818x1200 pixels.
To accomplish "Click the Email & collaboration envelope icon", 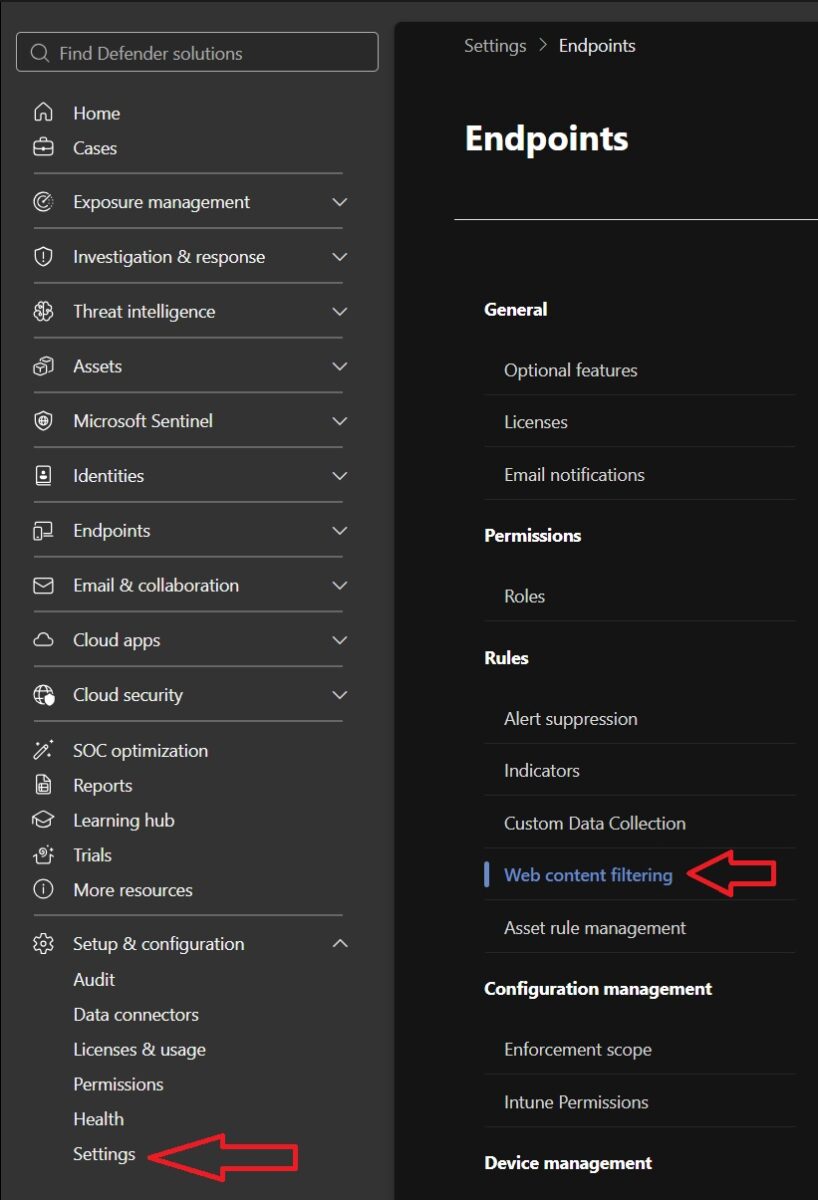I will 43,585.
